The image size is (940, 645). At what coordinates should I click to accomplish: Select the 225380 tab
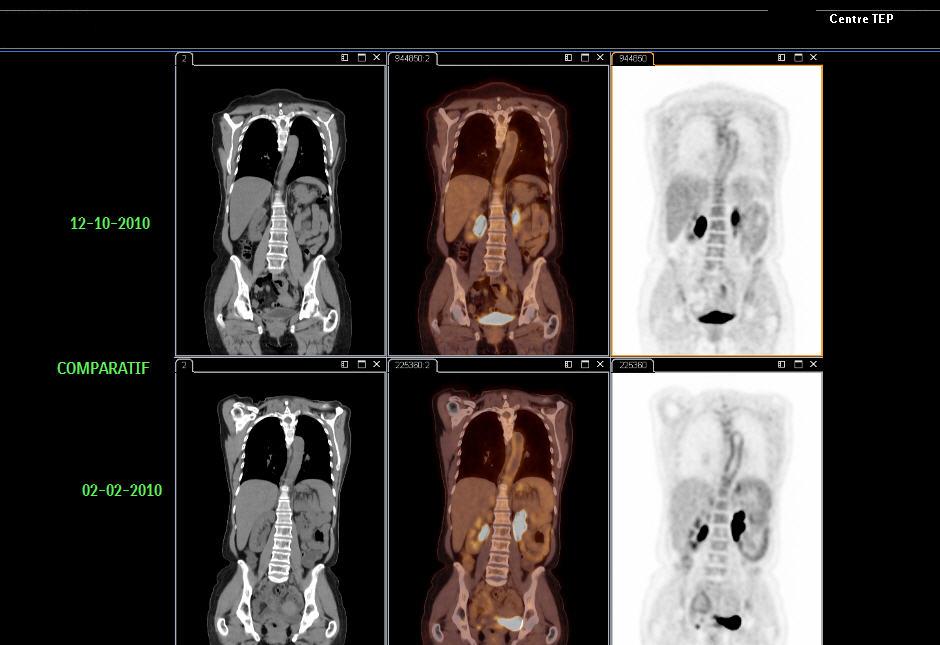coord(632,365)
